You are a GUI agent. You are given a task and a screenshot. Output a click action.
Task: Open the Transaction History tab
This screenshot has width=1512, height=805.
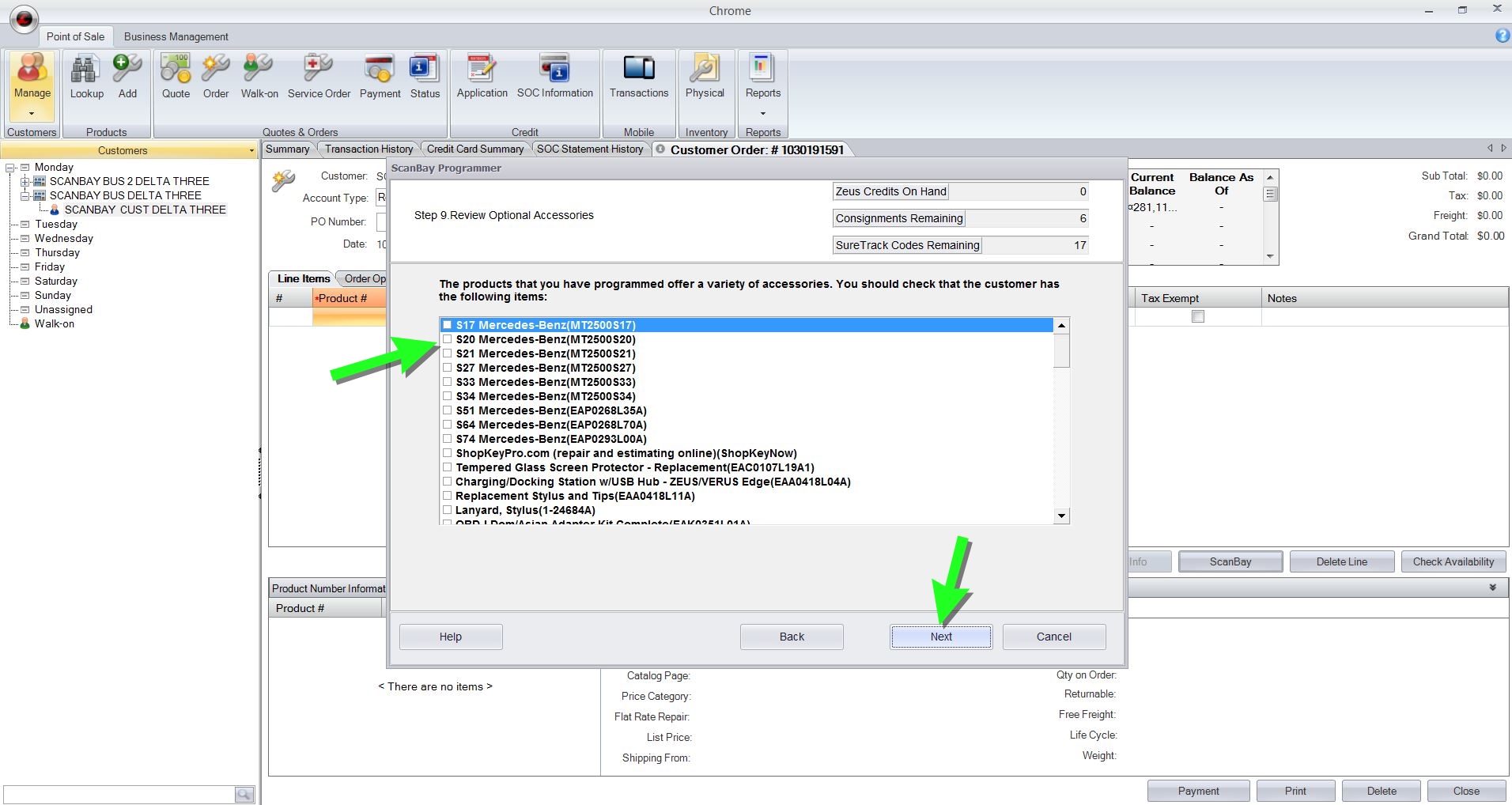pyautogui.click(x=368, y=149)
